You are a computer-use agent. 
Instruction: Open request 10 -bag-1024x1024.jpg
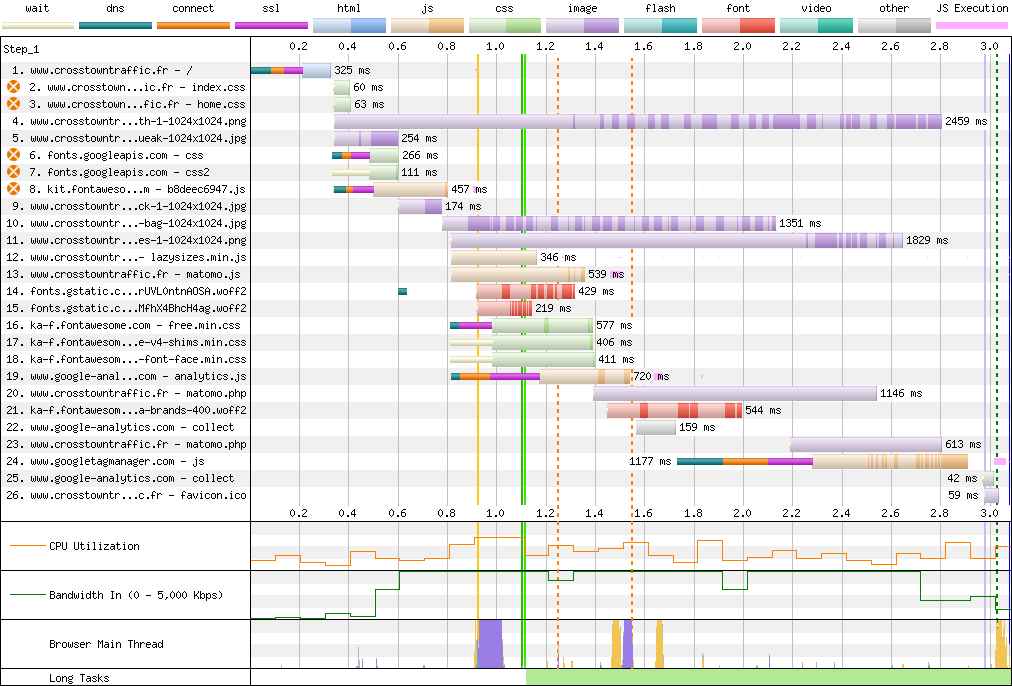[x=125, y=223]
